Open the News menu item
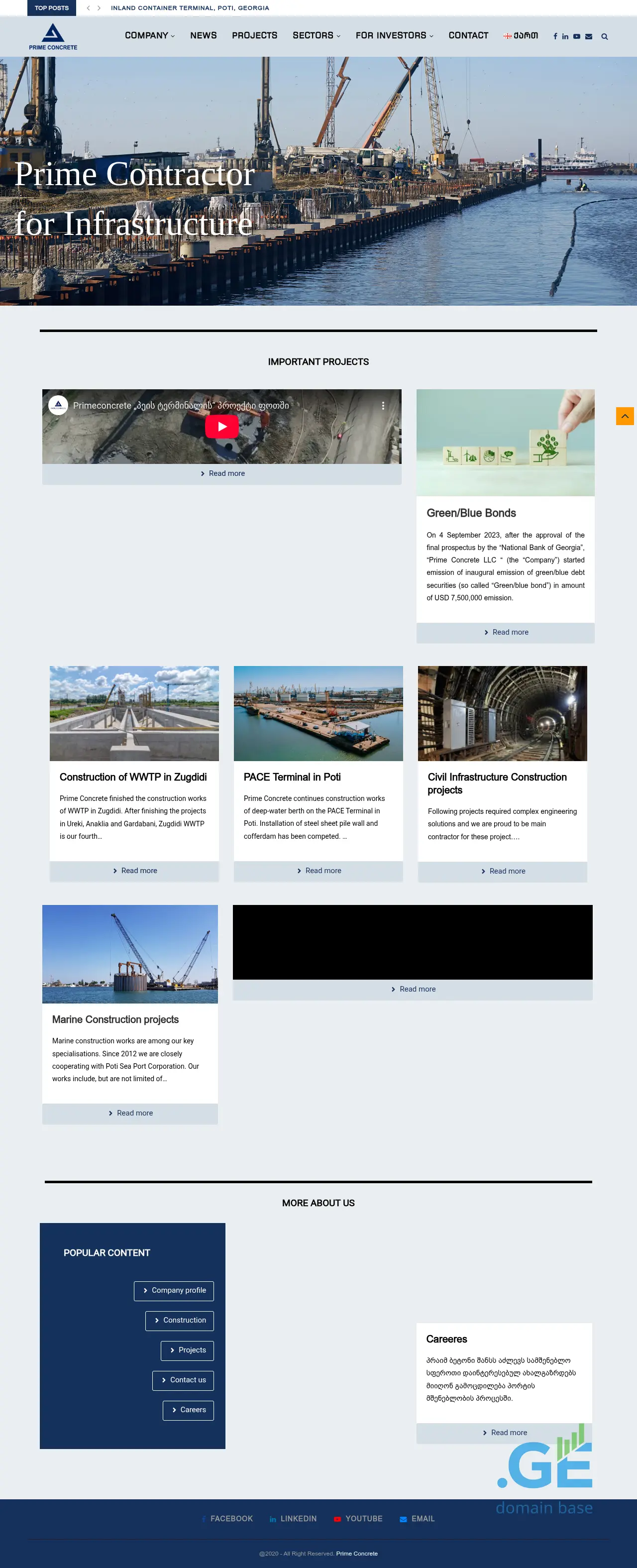This screenshot has width=637, height=1568. pyautogui.click(x=203, y=36)
